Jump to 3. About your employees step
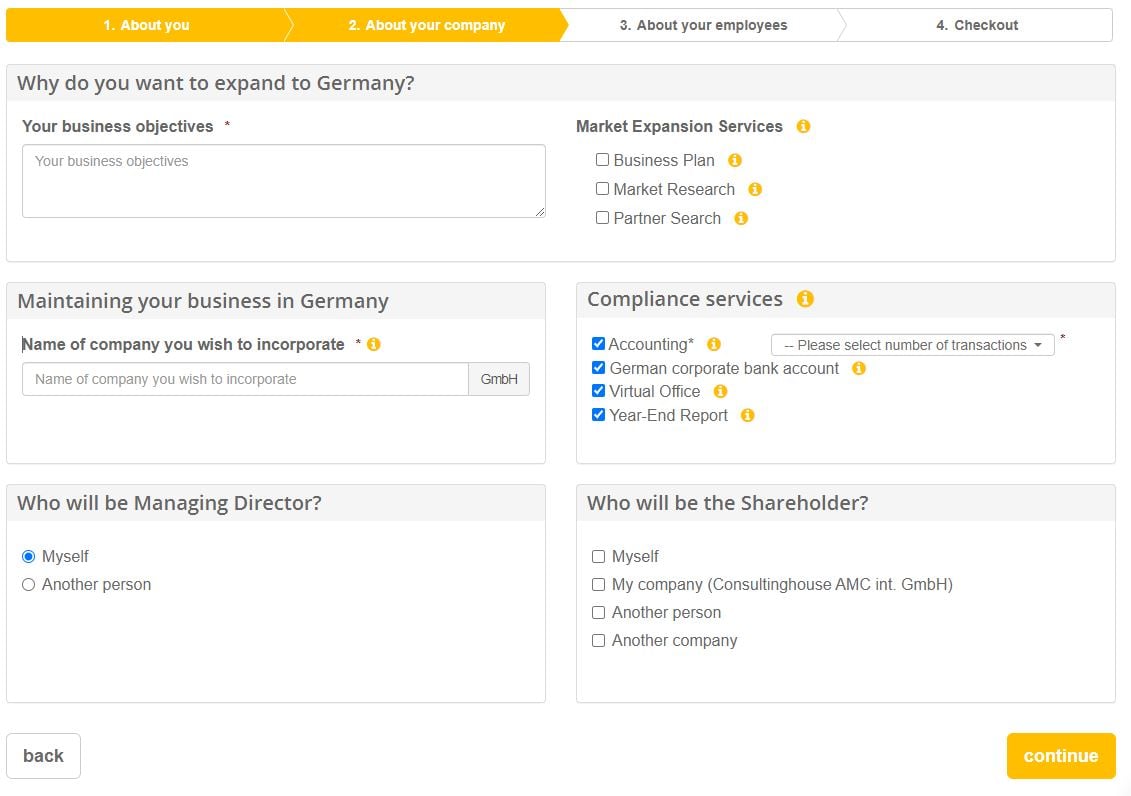 pos(703,25)
